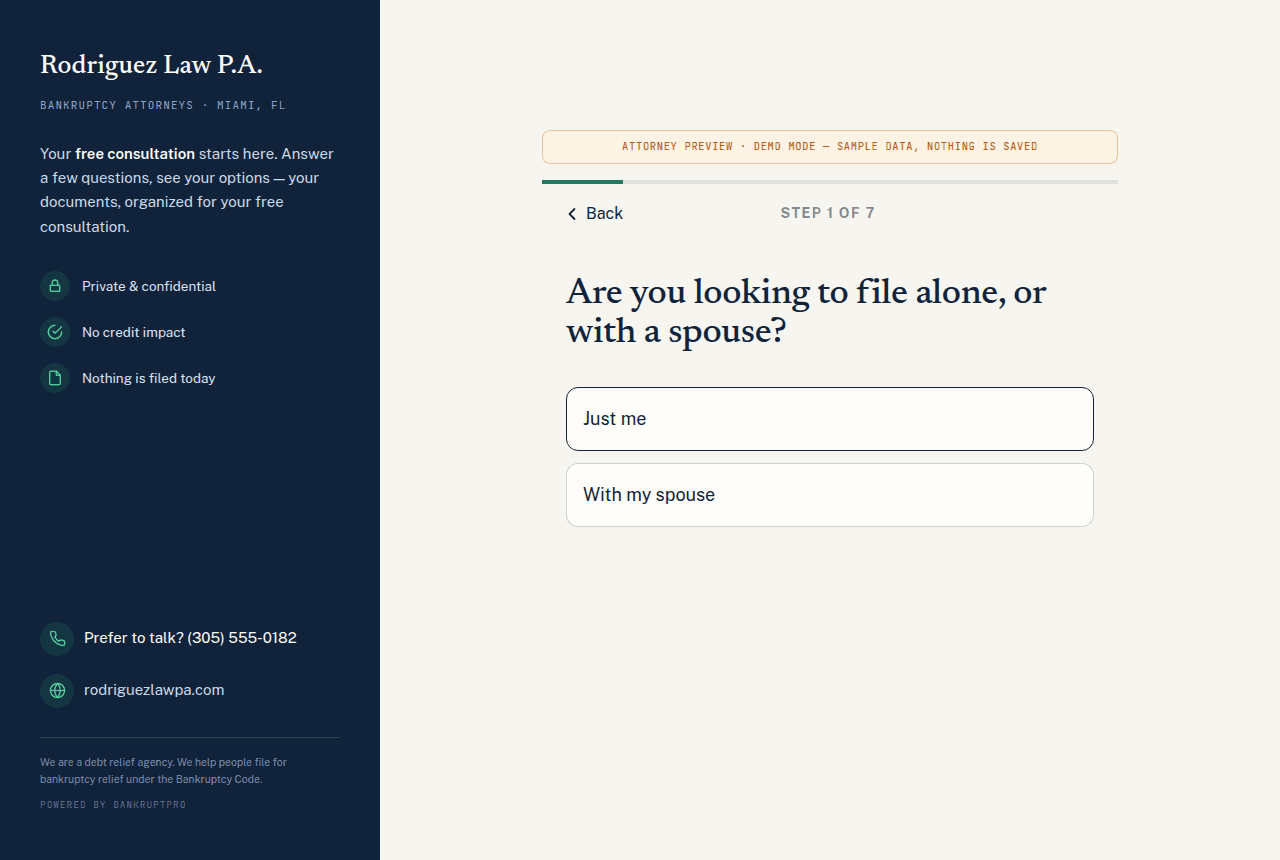
Task: Open the rodriguezlawpa.com link
Action: (154, 690)
